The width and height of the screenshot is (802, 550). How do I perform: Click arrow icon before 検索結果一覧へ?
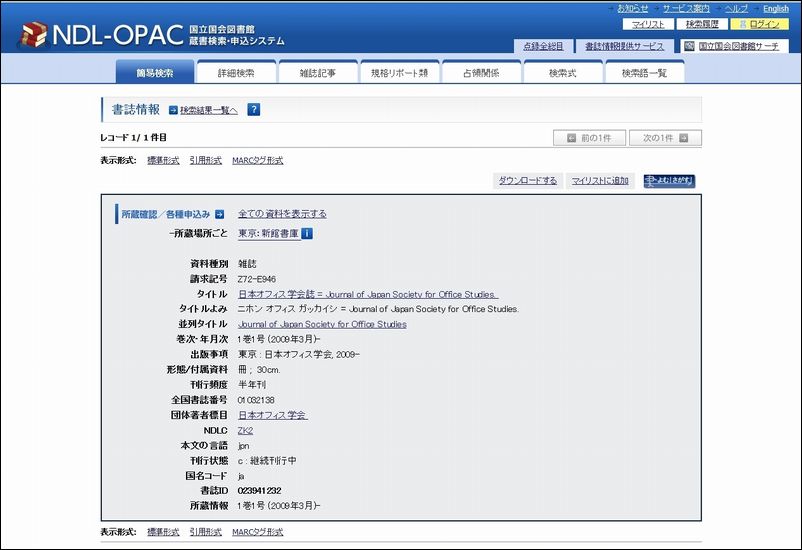(173, 110)
